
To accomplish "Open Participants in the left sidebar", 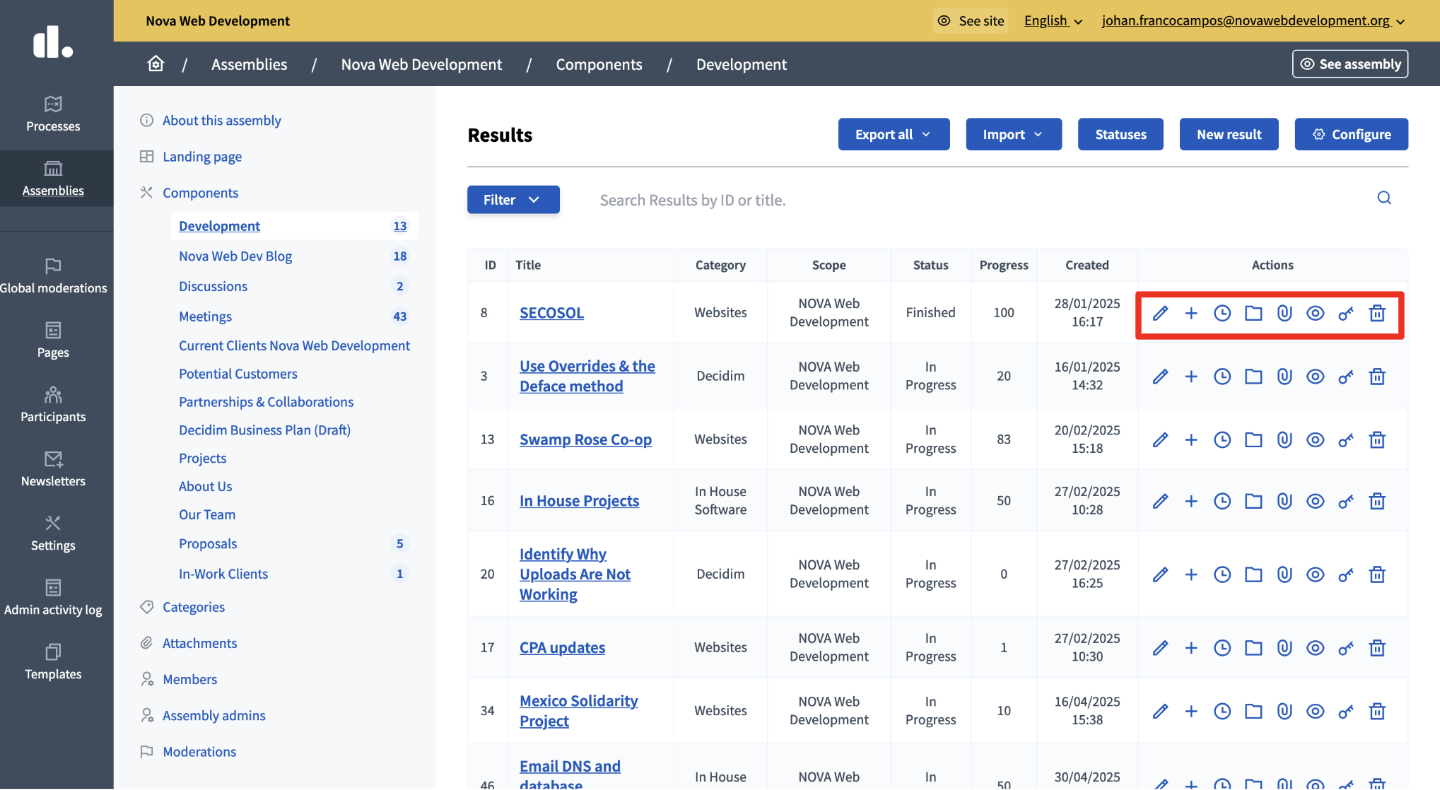I will pos(53,405).
